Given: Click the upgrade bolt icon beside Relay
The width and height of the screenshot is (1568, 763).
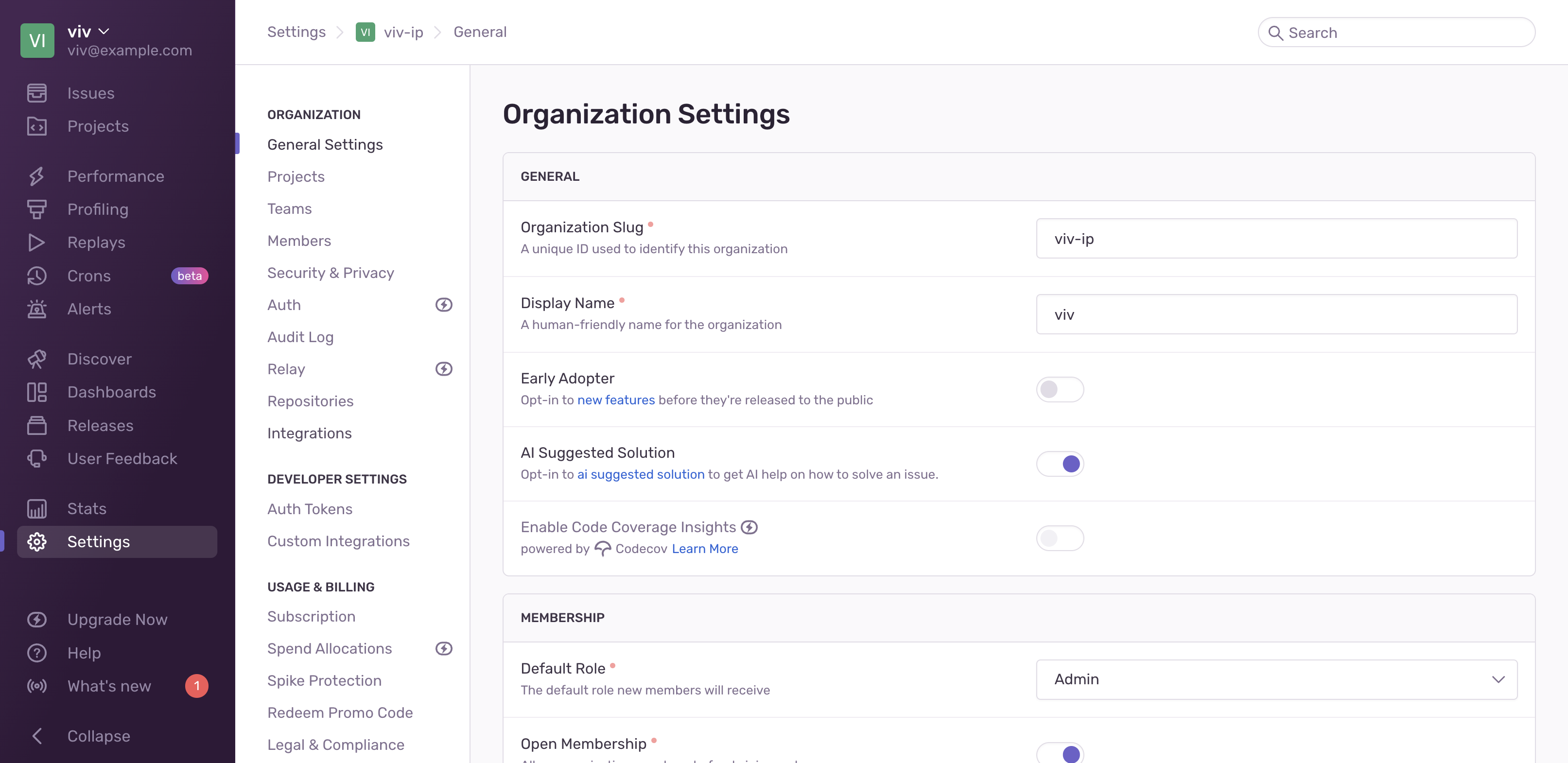Looking at the screenshot, I should [444, 369].
